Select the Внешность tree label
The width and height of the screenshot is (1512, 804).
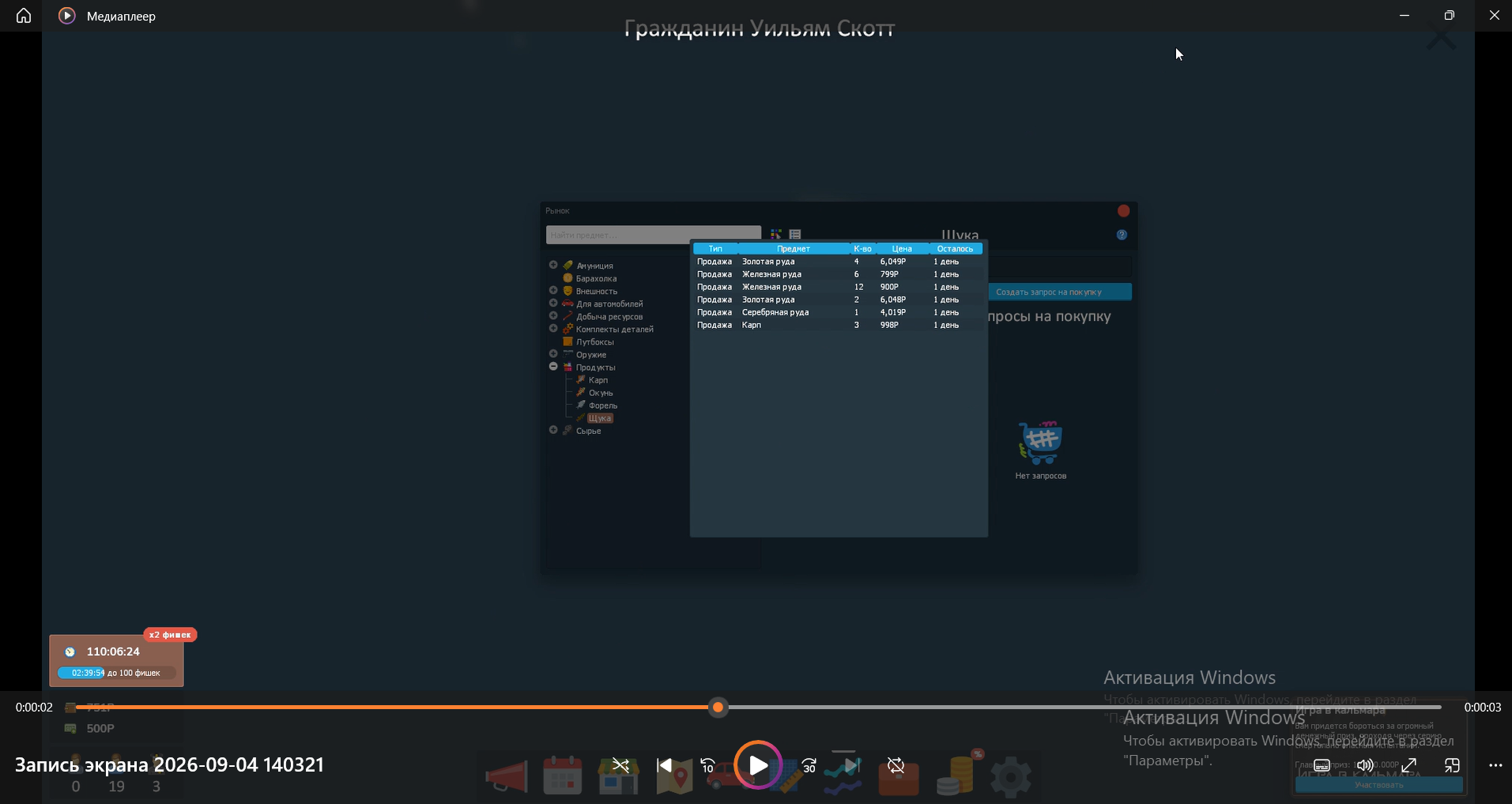click(x=597, y=292)
